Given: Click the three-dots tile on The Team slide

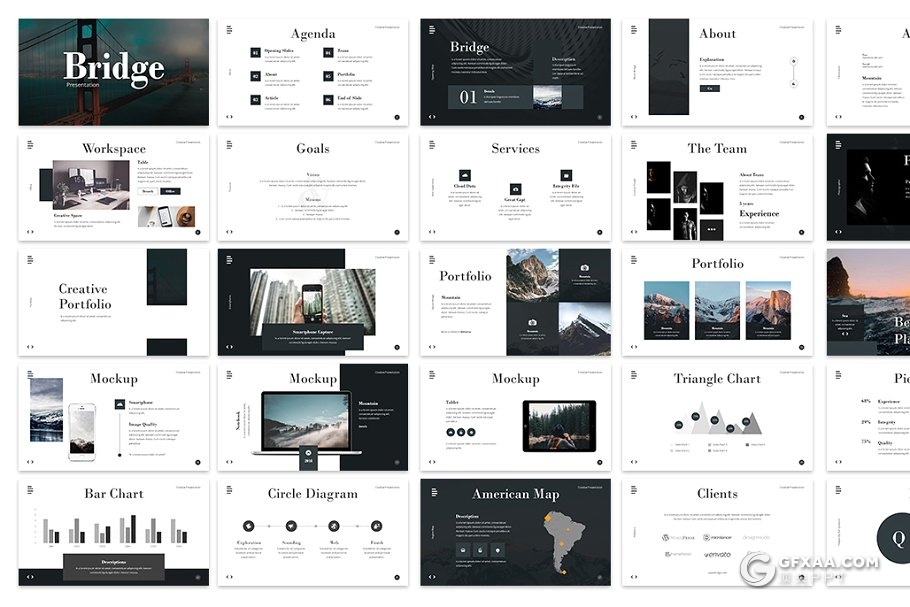Looking at the screenshot, I should (712, 228).
